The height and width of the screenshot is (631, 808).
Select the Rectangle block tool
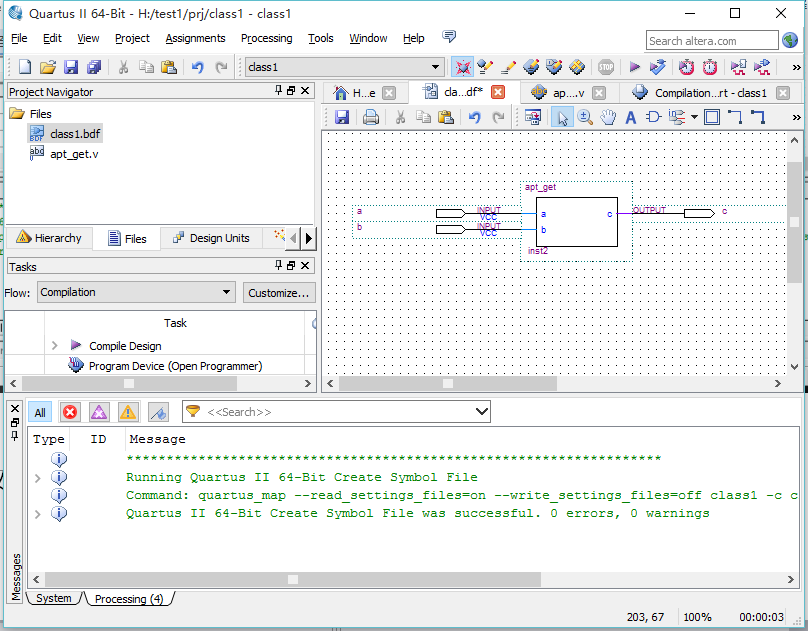tap(712, 117)
